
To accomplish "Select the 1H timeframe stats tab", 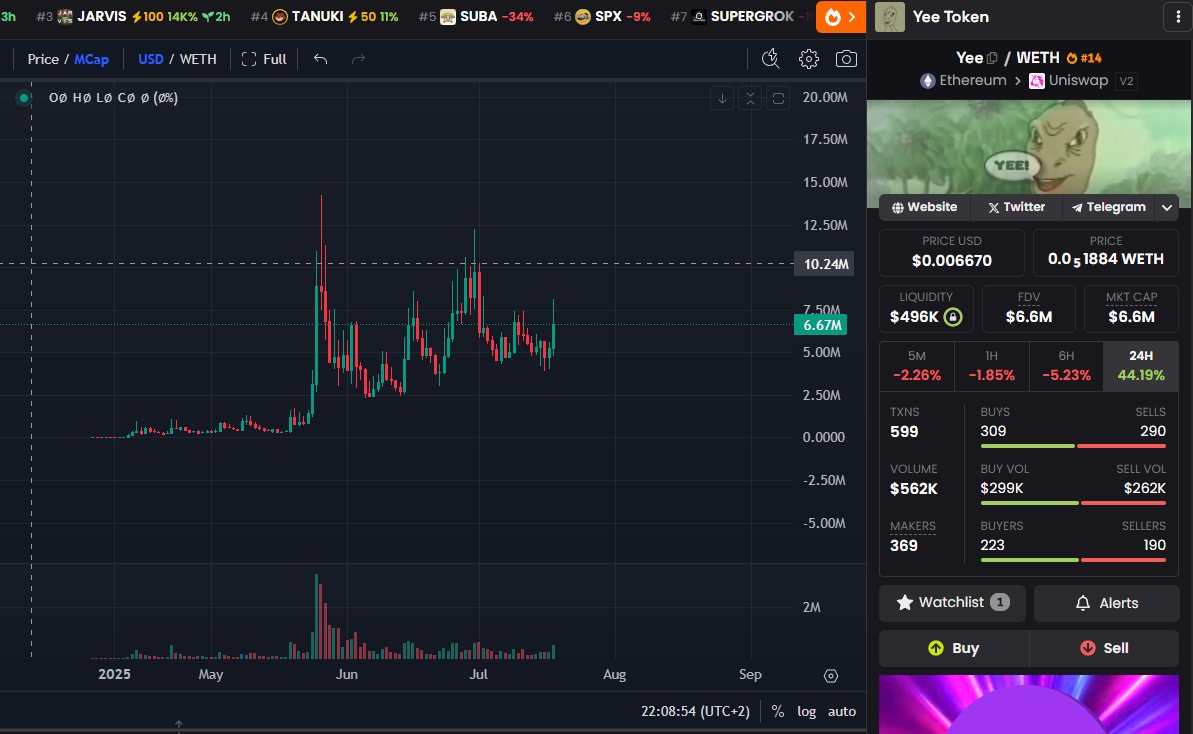I will click(991, 366).
